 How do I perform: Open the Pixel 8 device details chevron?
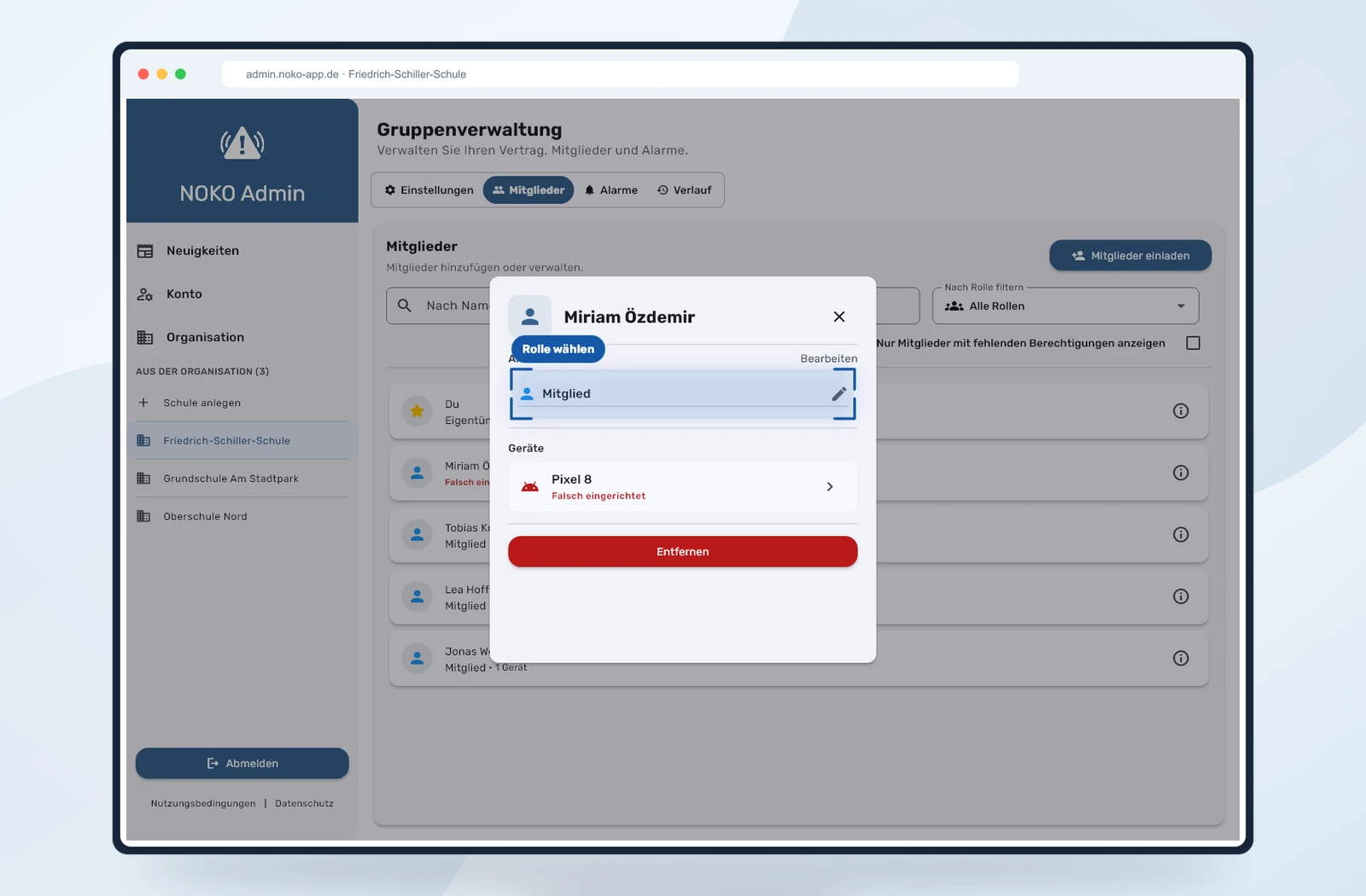click(830, 486)
